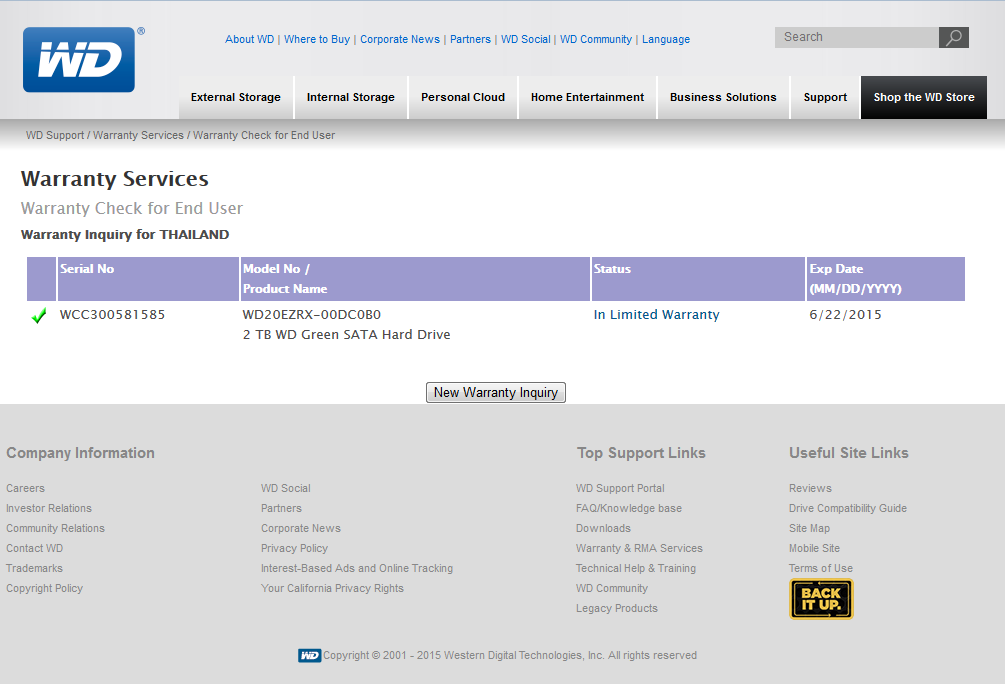Open the Site Map link

(x=810, y=528)
